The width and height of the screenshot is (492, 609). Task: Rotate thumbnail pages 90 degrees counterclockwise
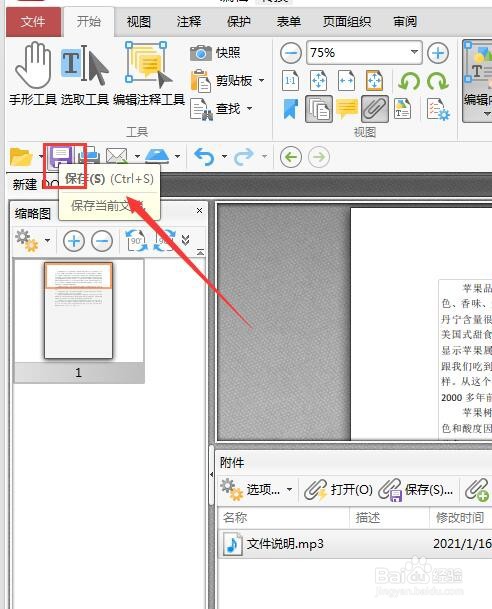[137, 241]
